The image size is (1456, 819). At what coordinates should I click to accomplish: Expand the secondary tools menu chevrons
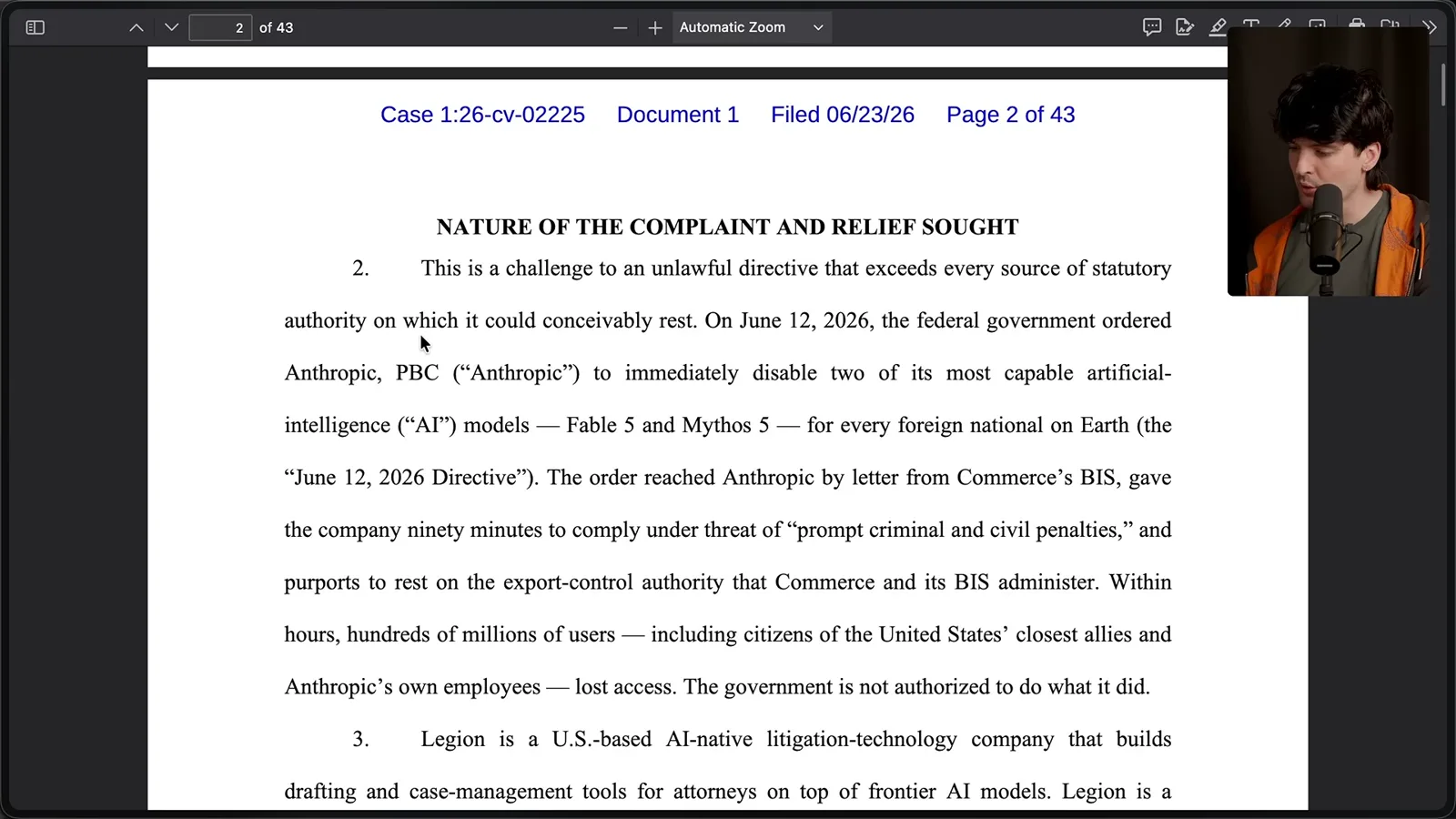(1430, 27)
